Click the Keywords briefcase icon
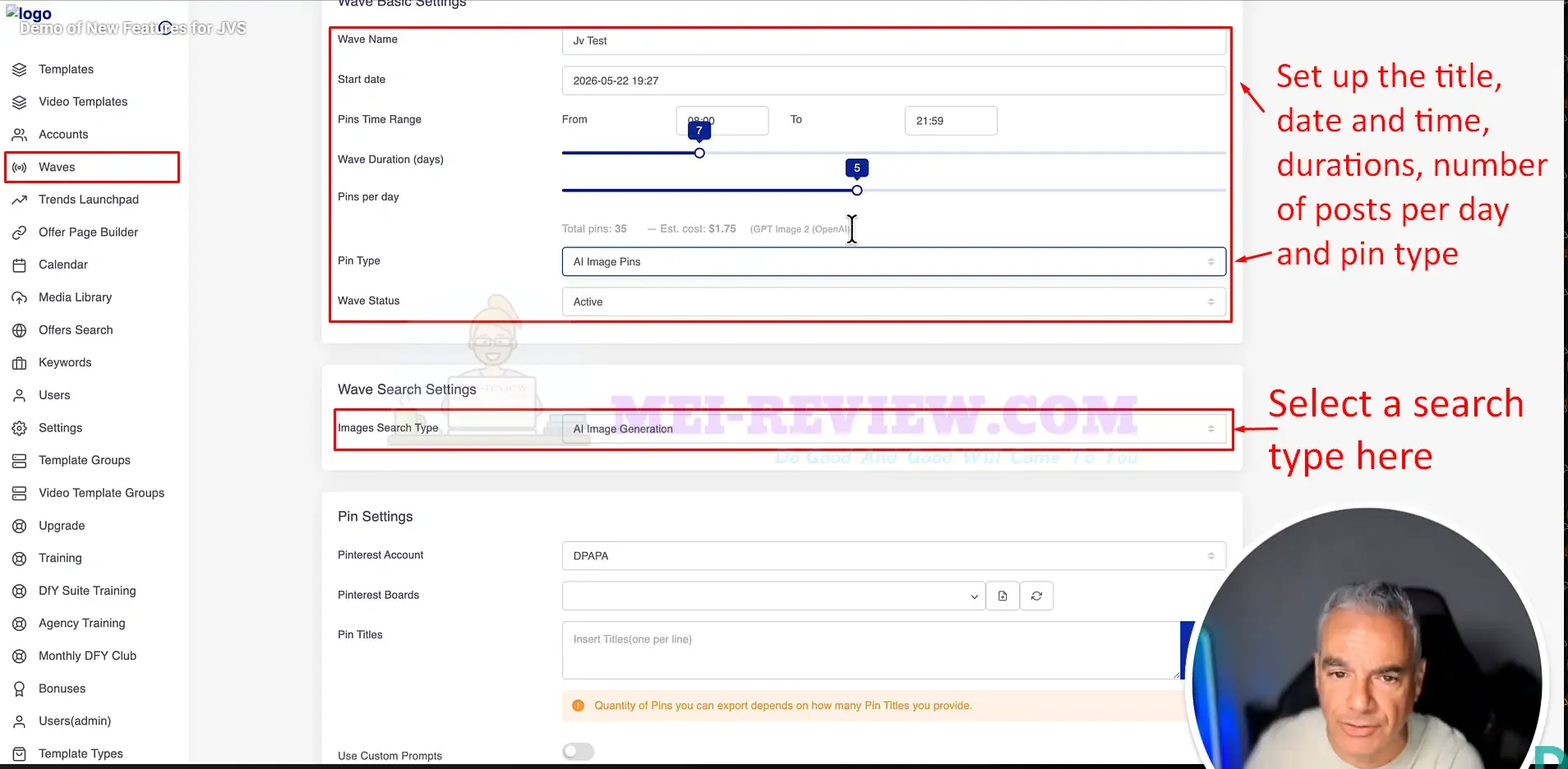Viewport: 1568px width, 769px height. click(x=20, y=363)
